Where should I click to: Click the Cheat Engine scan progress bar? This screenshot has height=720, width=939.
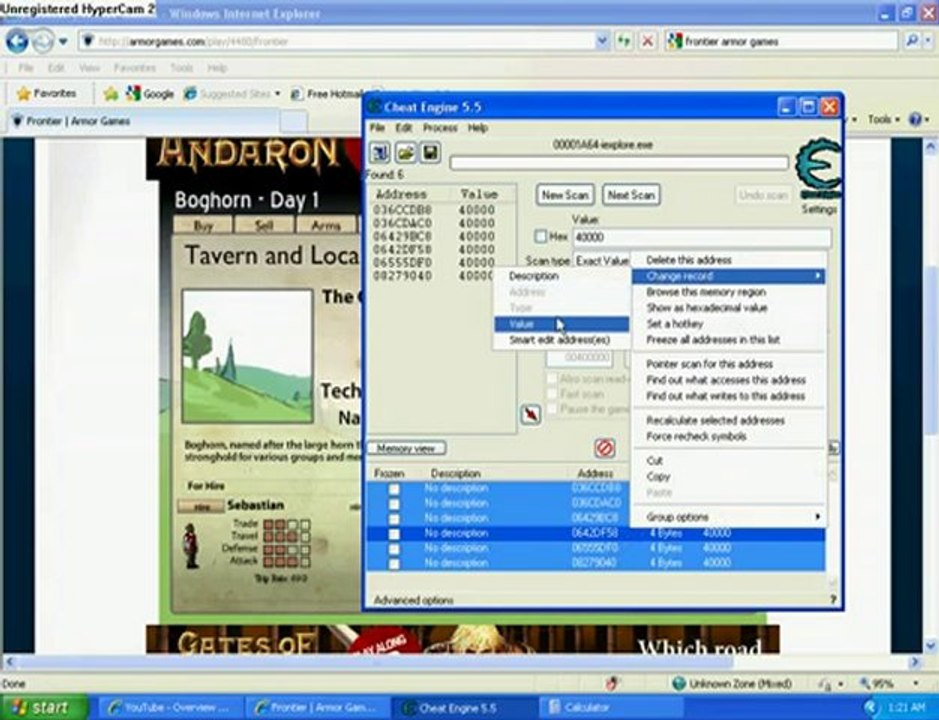619,163
